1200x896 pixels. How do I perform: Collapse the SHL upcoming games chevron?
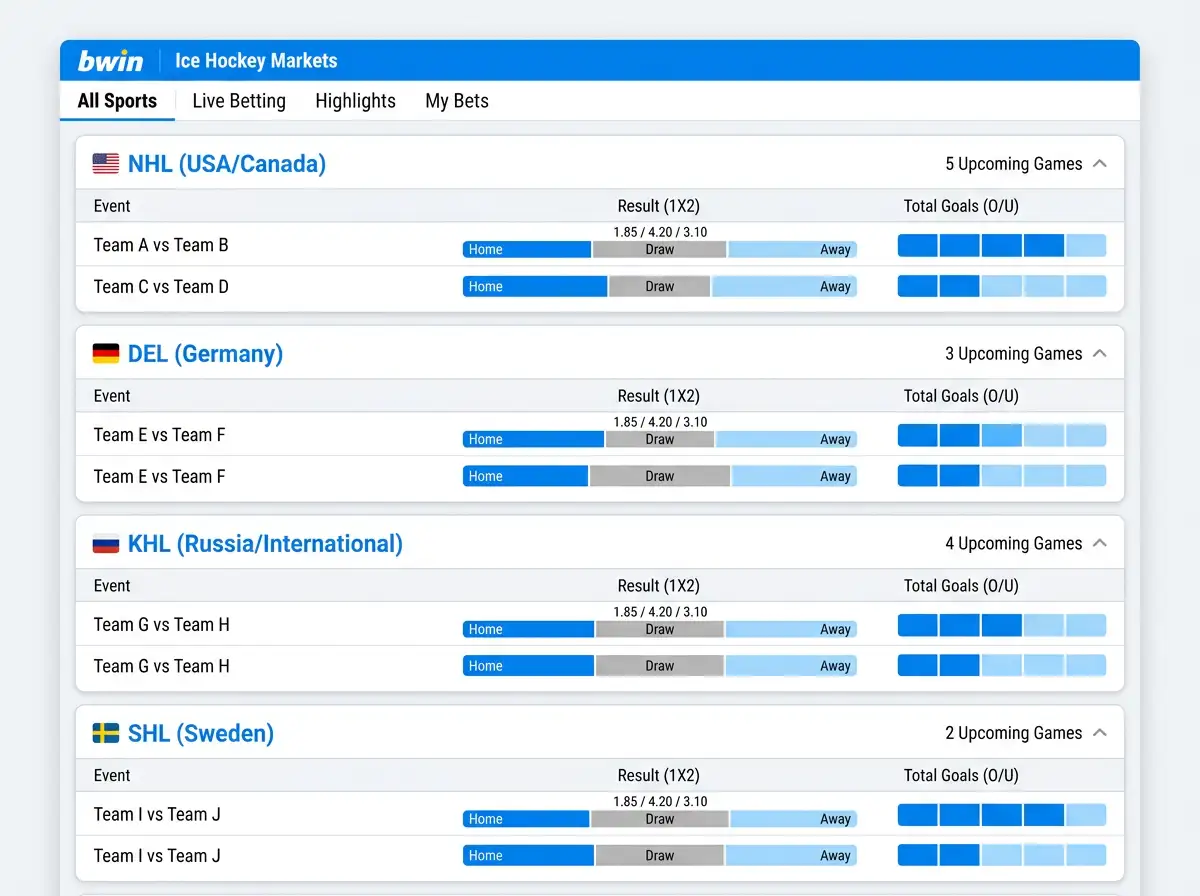(1100, 733)
